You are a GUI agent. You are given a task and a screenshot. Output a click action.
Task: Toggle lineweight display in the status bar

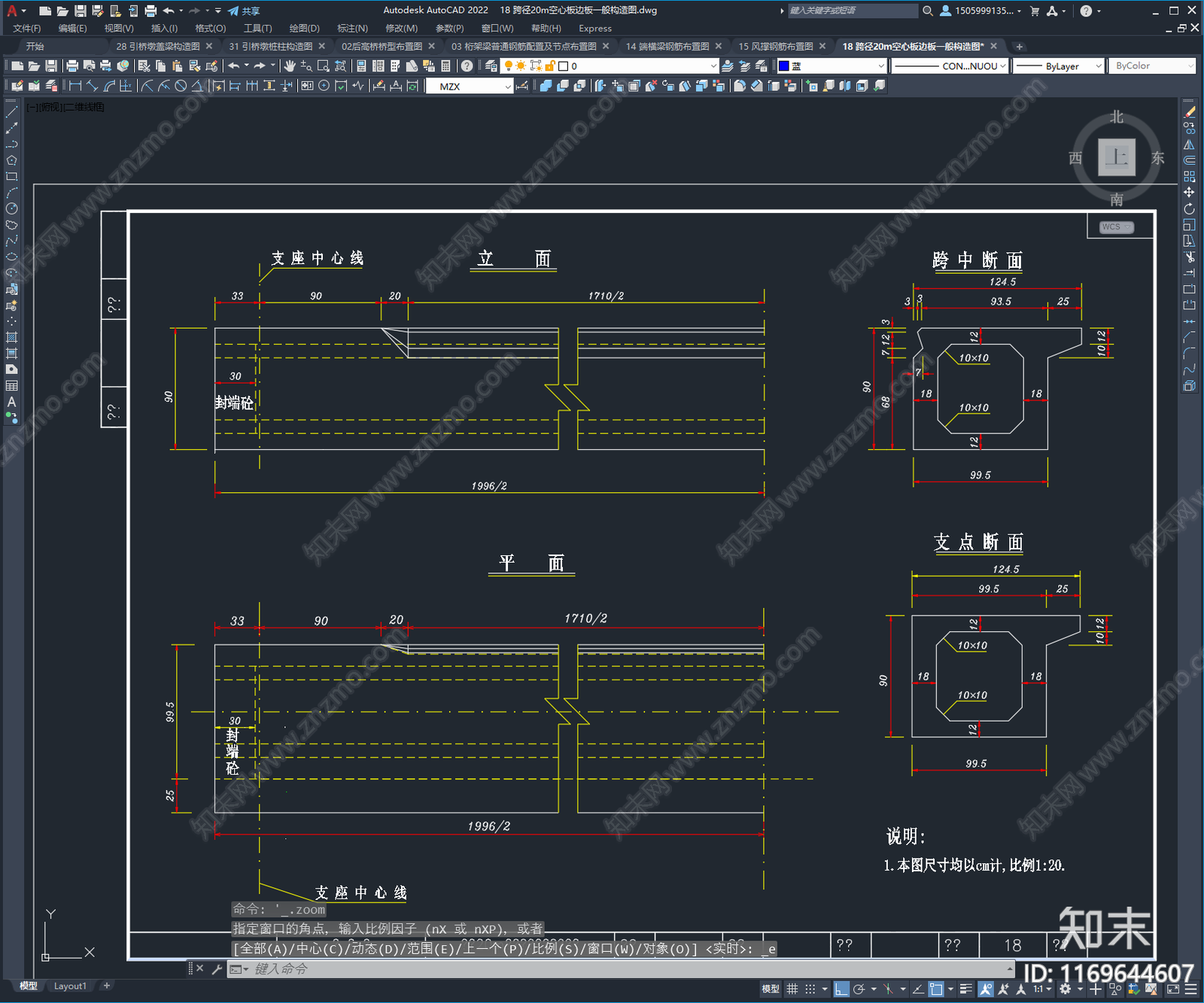point(967,989)
